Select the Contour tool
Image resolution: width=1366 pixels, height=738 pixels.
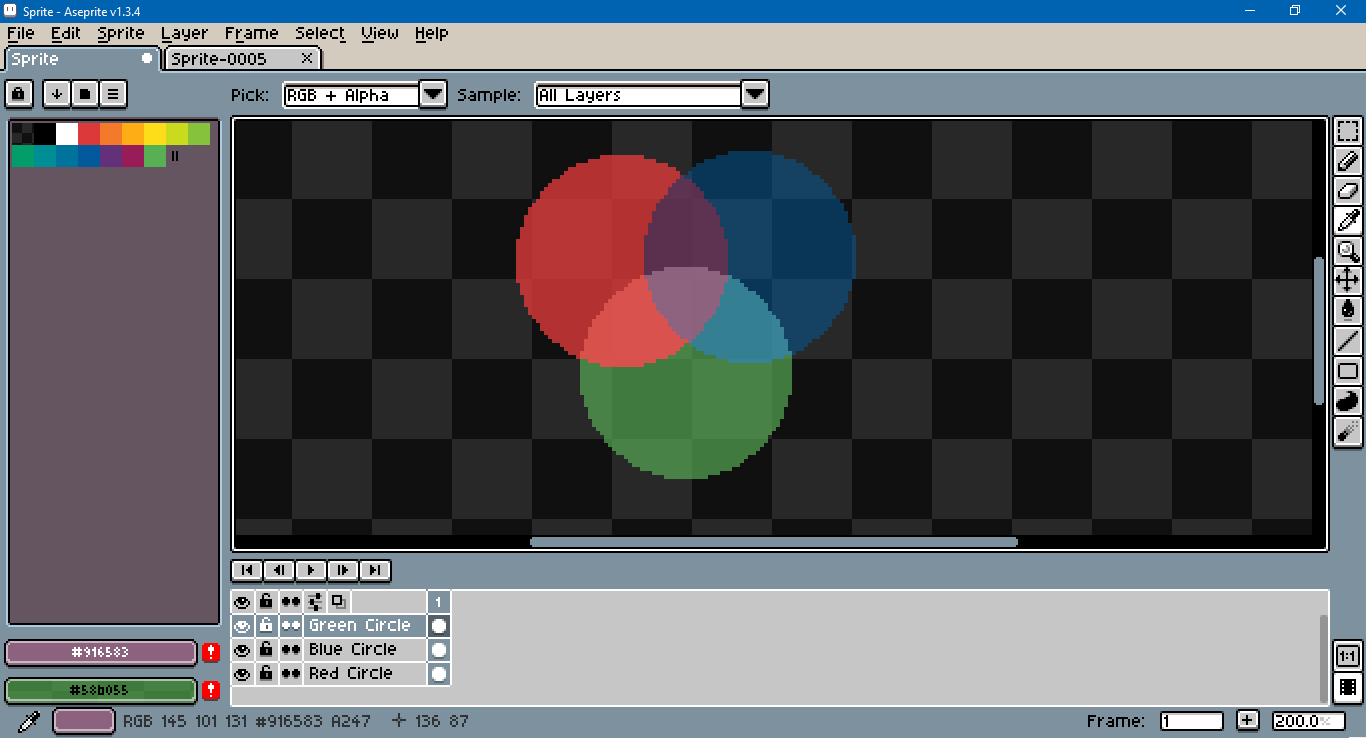1348,401
